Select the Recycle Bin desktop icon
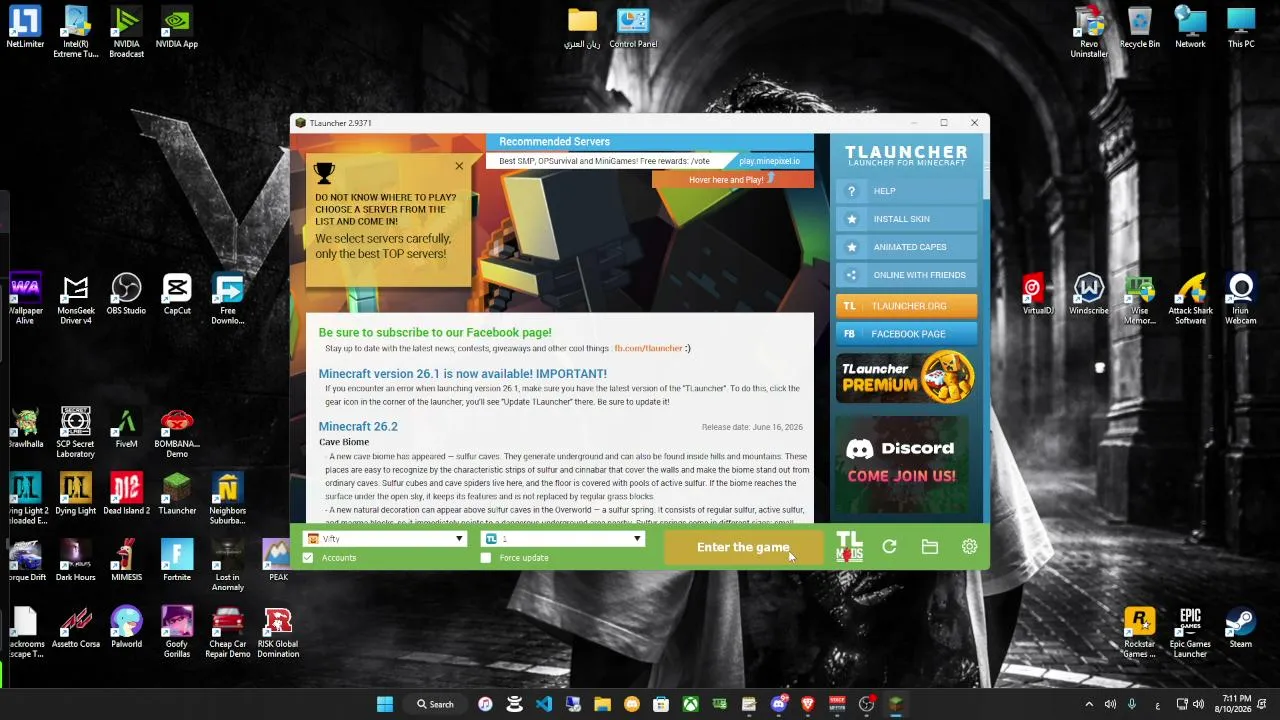Image resolution: width=1280 pixels, height=720 pixels. [1140, 28]
